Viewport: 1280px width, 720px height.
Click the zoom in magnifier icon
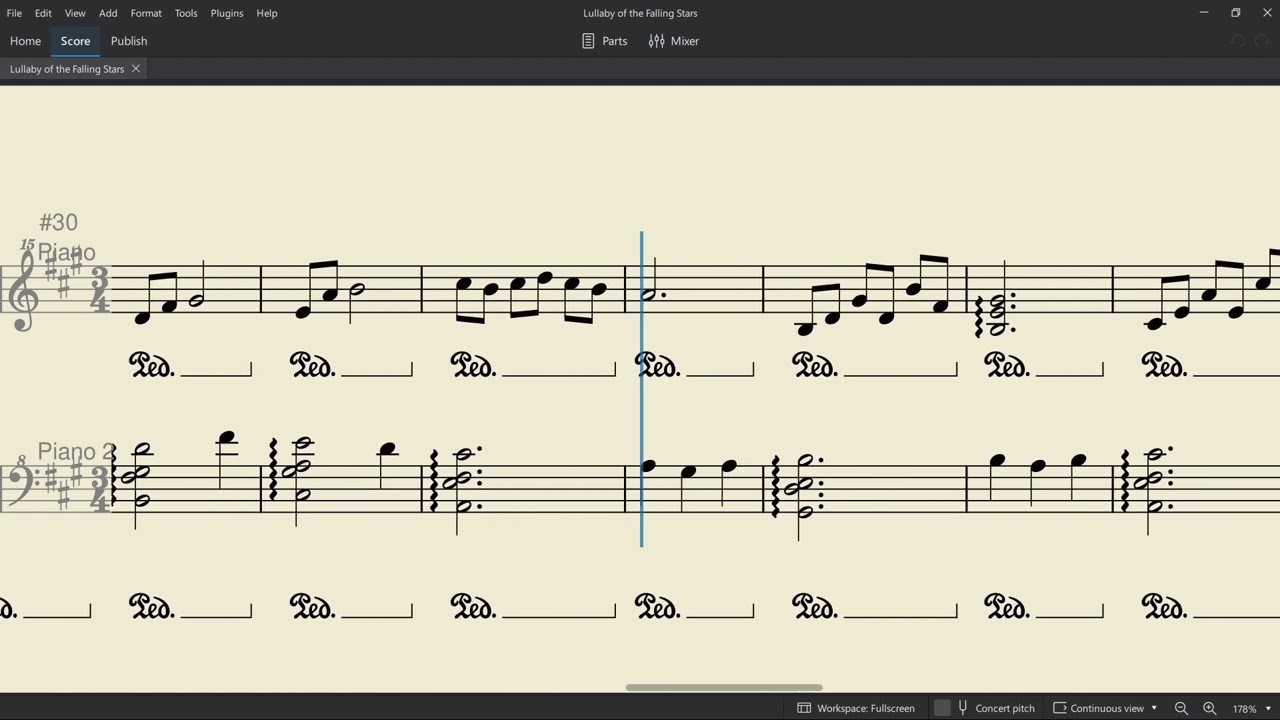click(1209, 708)
